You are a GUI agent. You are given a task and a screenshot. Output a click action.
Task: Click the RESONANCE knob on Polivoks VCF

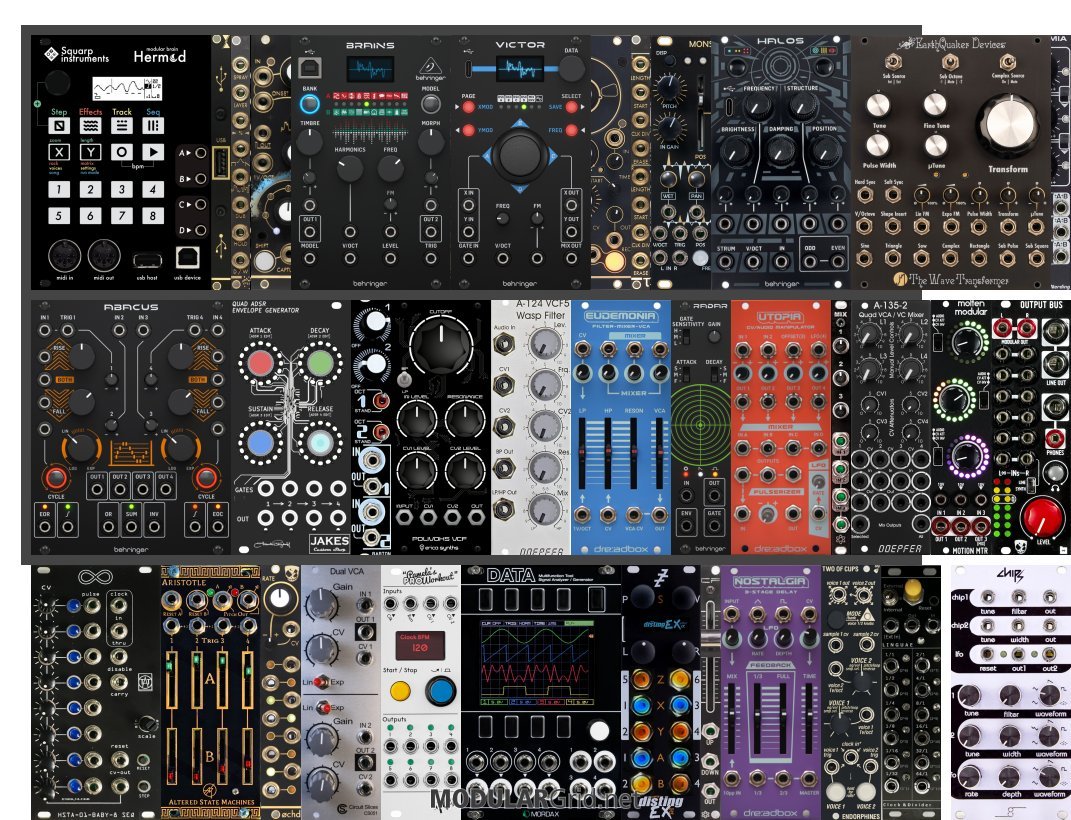click(x=465, y=419)
